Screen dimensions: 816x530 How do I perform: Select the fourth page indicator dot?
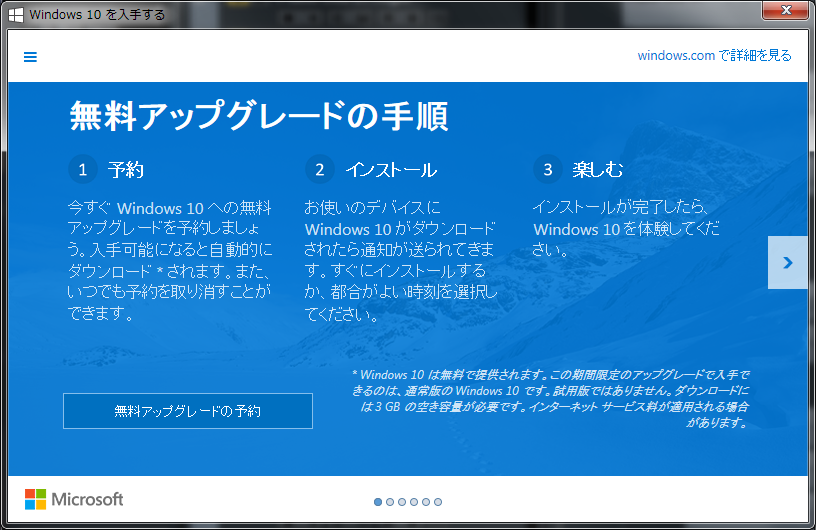tap(414, 502)
